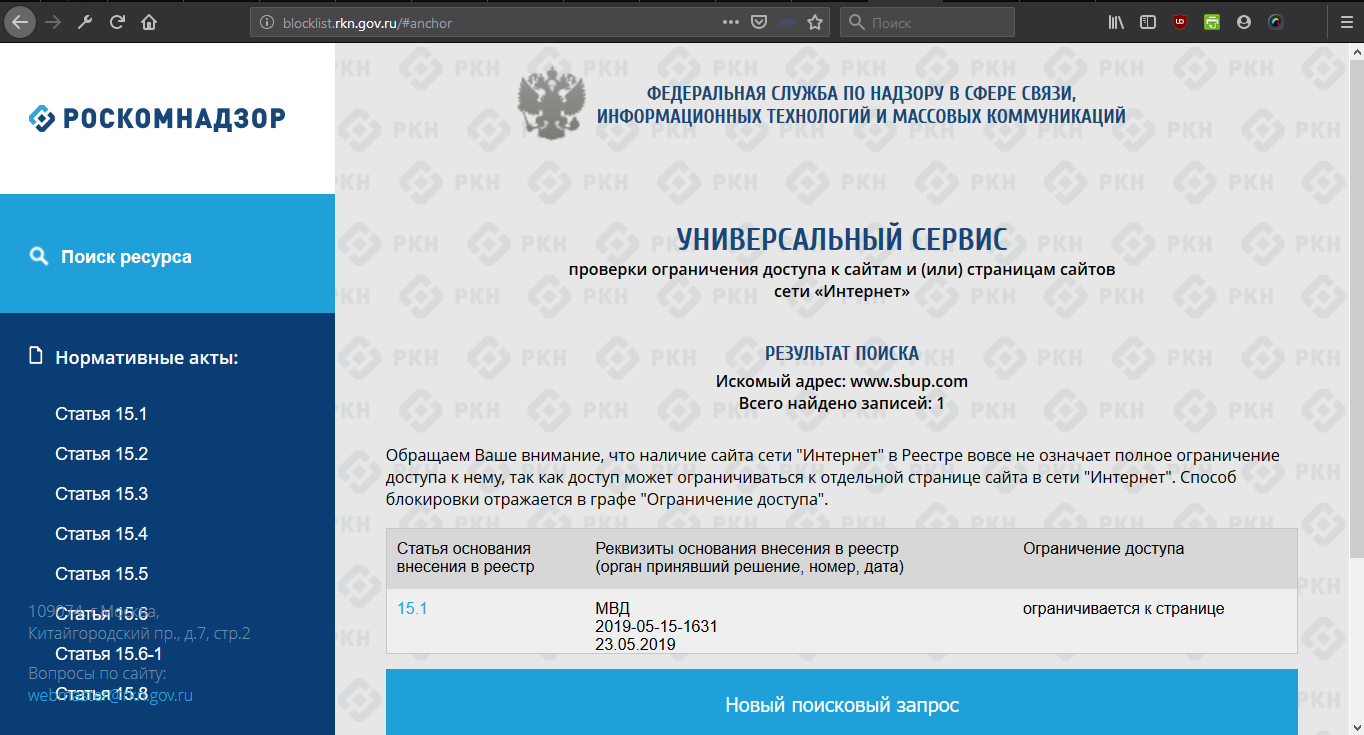Open Статья 15.2 in sidebar menu

pos(101,454)
